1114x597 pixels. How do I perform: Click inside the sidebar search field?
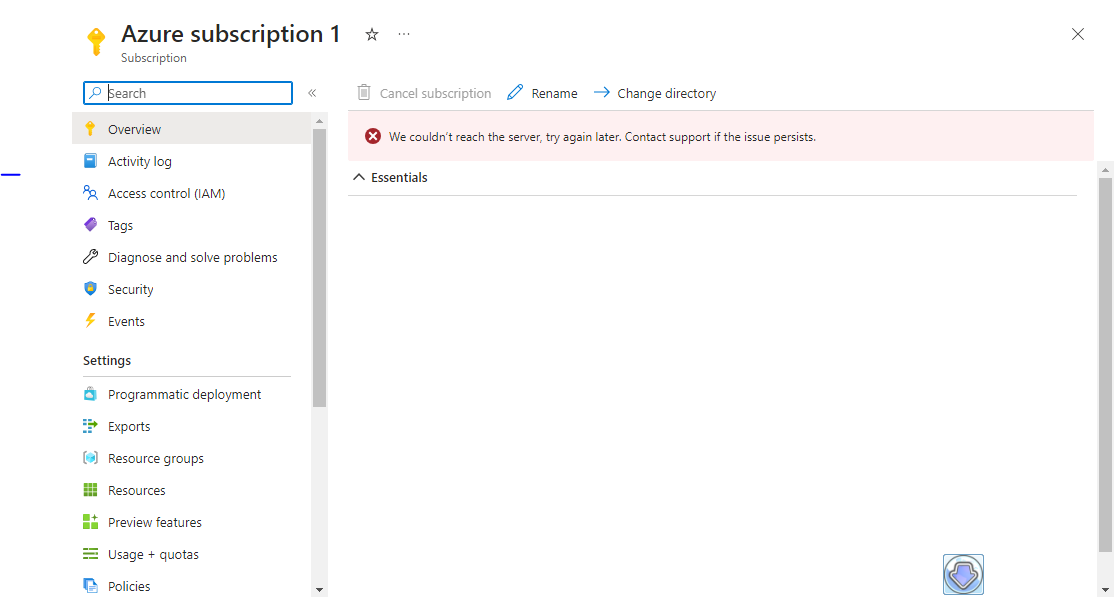point(187,92)
